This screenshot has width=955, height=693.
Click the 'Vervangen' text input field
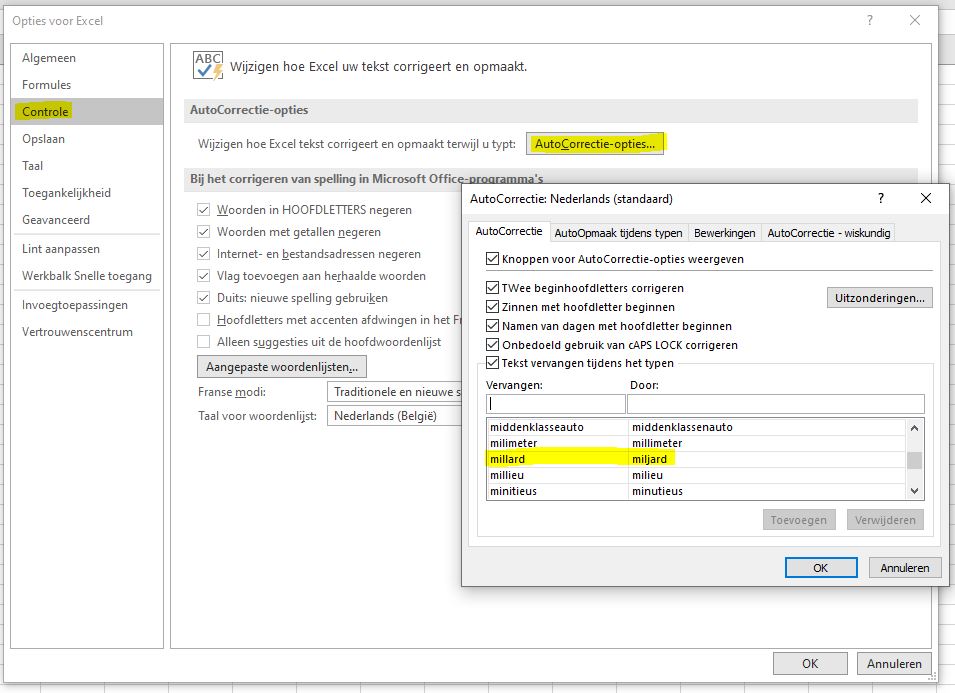click(555, 405)
